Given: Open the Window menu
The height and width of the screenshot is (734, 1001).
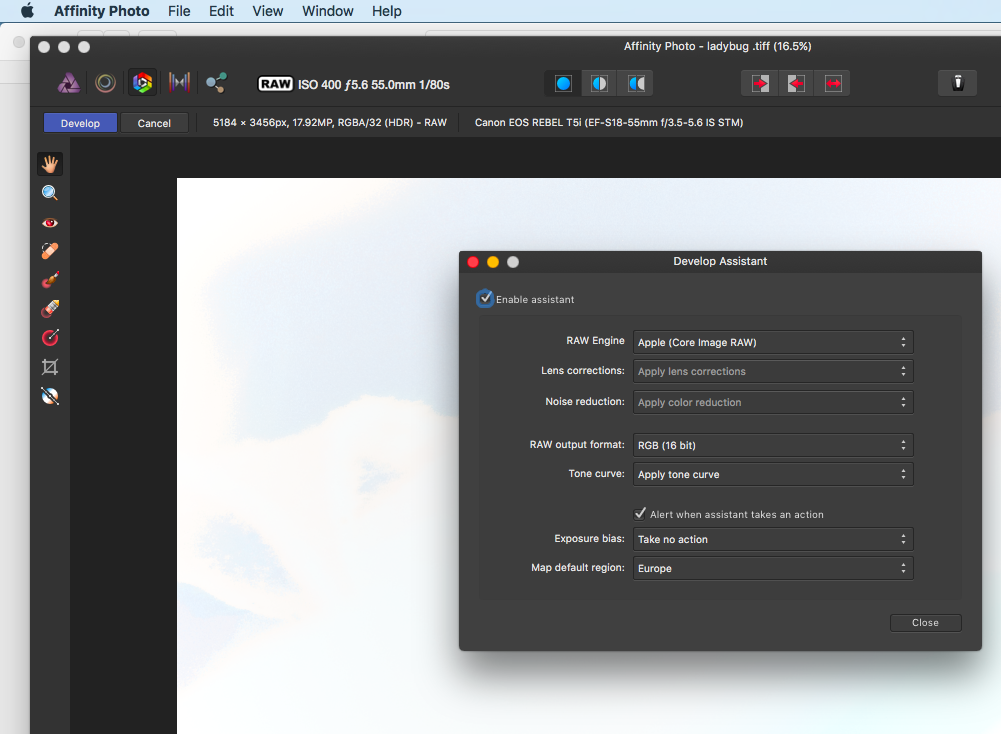Looking at the screenshot, I should pos(327,11).
